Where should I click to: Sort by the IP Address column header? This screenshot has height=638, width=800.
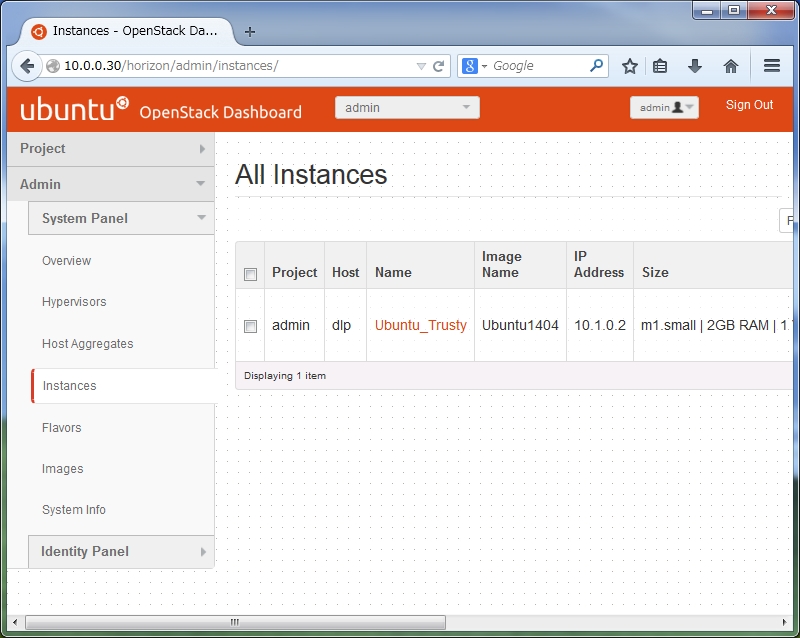click(598, 264)
